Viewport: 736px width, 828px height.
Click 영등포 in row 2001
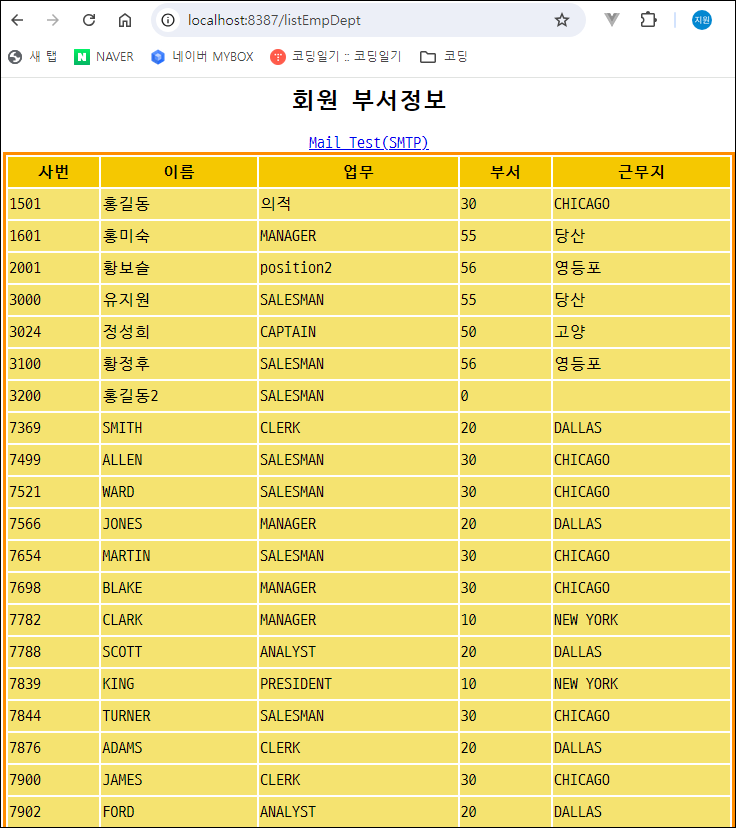coord(578,268)
